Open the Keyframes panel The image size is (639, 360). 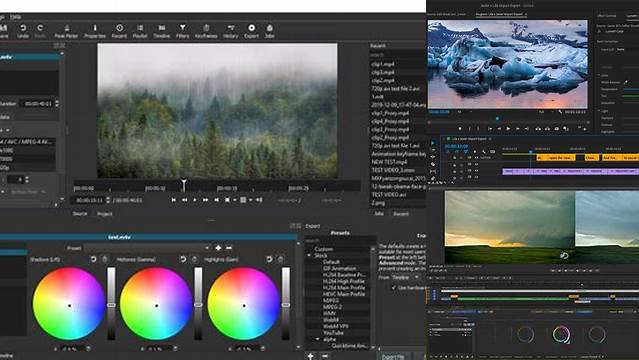[206, 31]
